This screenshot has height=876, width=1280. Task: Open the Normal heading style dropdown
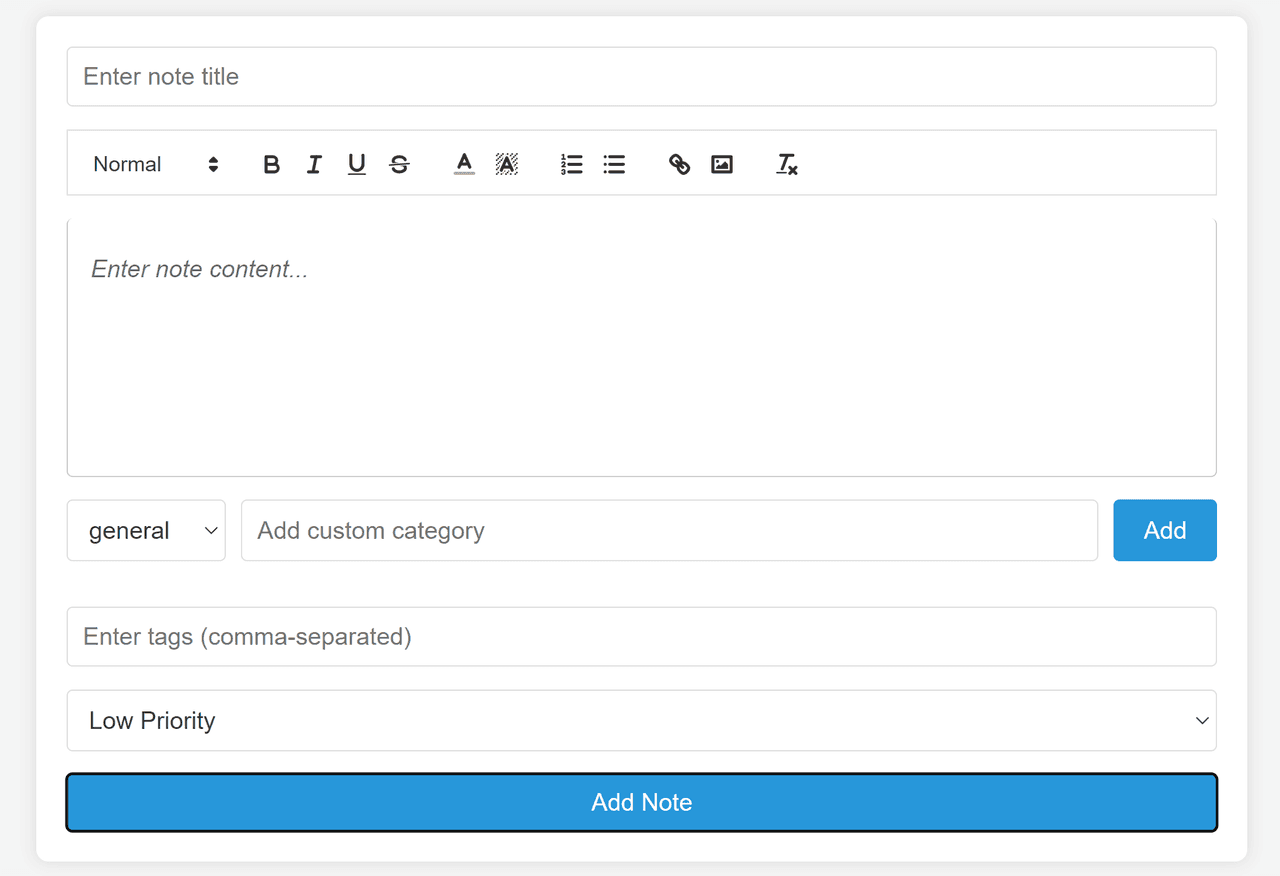(x=155, y=165)
